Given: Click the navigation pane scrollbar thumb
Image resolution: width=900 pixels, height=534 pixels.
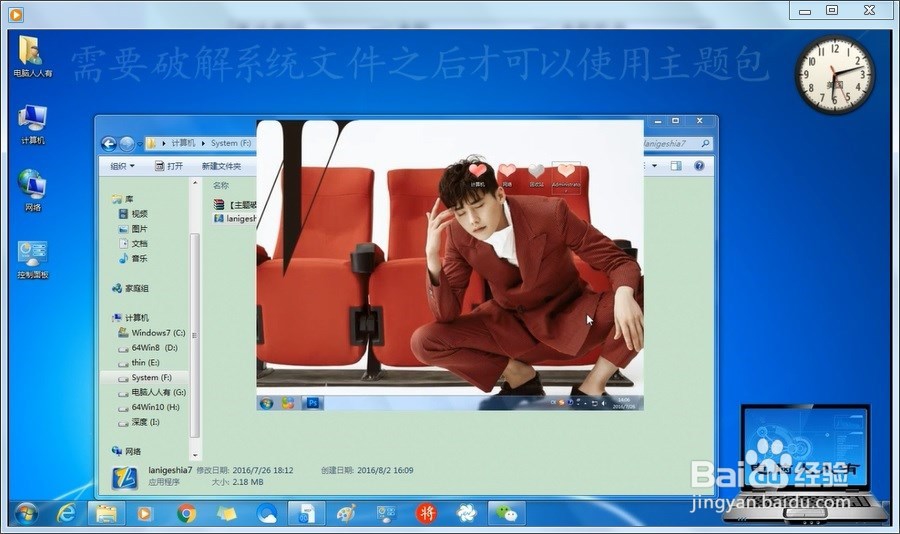Looking at the screenshot, I should pyautogui.click(x=195, y=335).
